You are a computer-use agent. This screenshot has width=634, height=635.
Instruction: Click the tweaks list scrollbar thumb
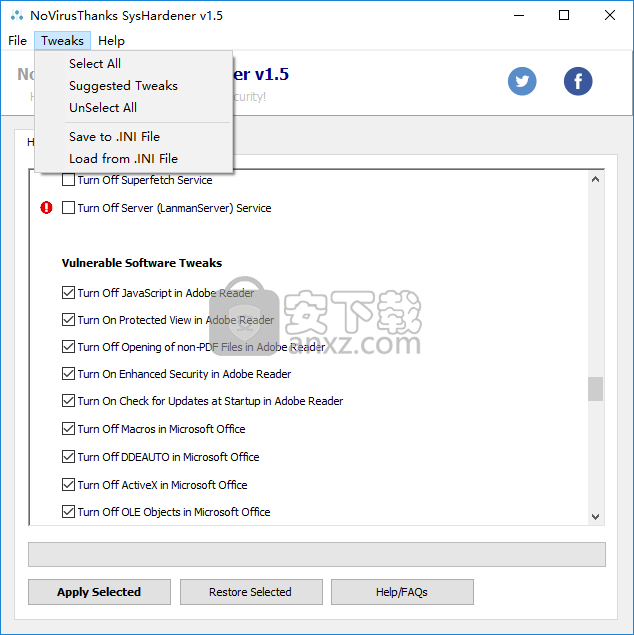595,389
